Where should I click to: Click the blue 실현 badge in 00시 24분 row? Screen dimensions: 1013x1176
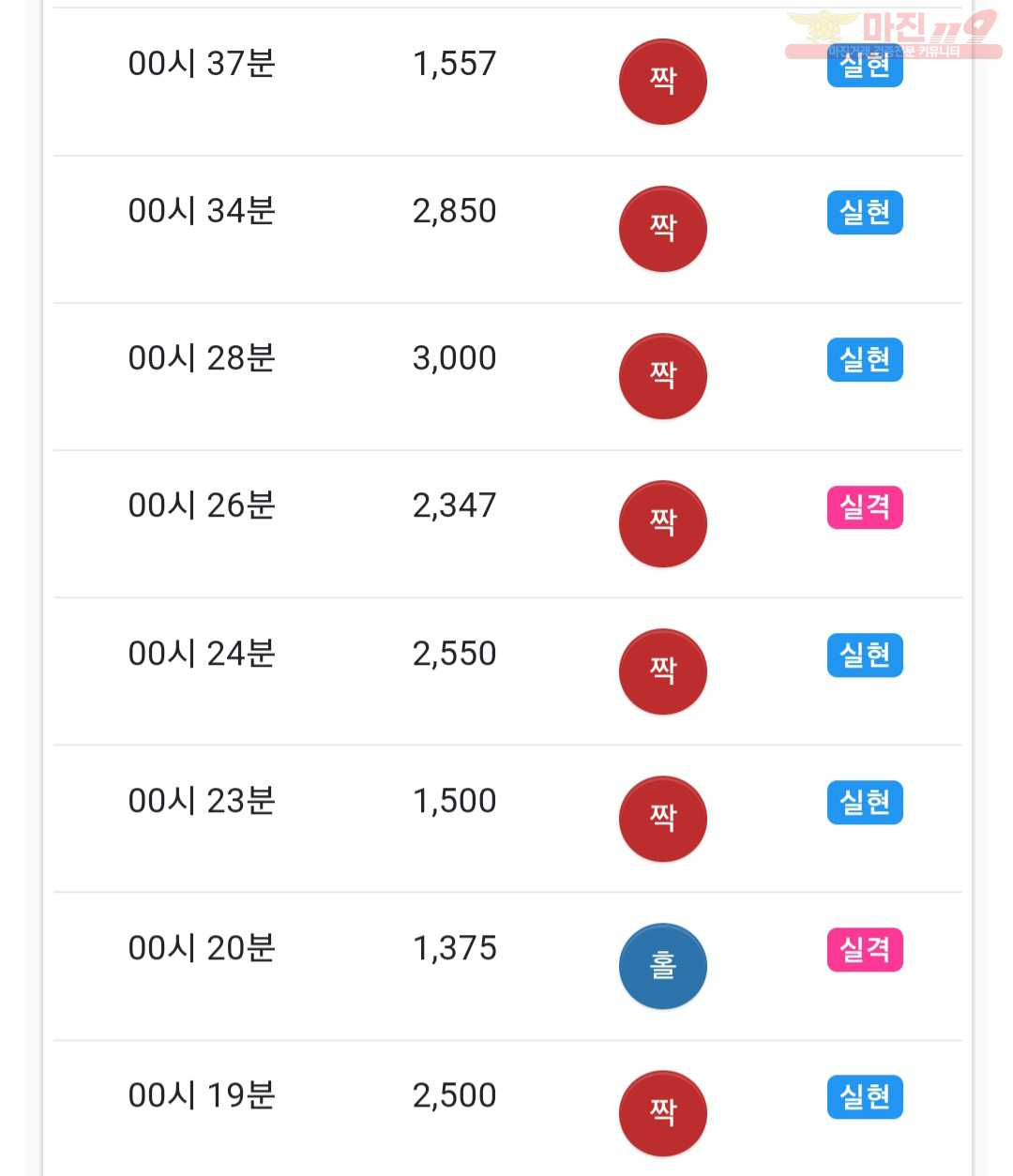point(865,655)
